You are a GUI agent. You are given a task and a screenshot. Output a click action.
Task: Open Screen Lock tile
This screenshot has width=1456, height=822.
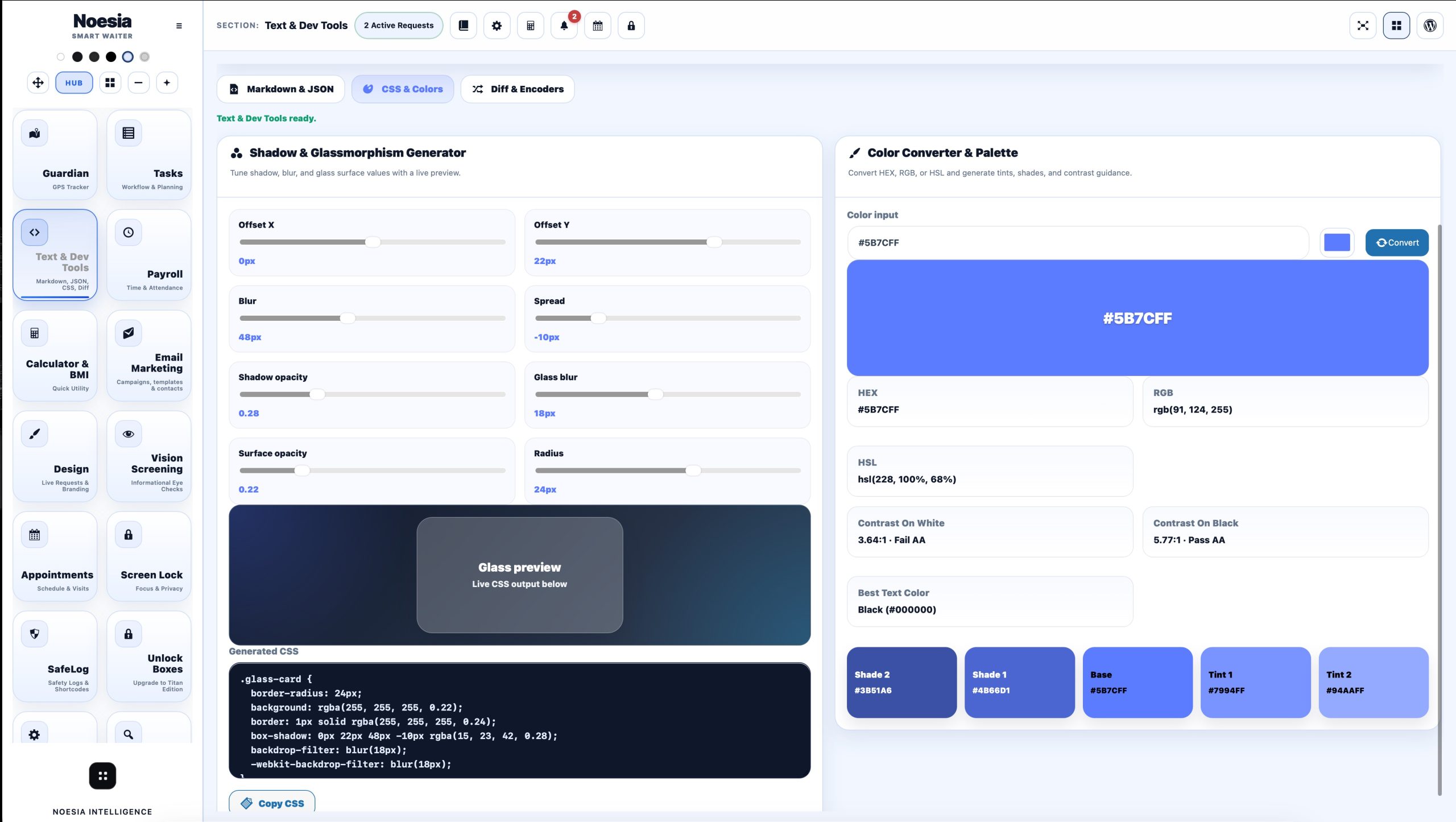click(x=149, y=556)
